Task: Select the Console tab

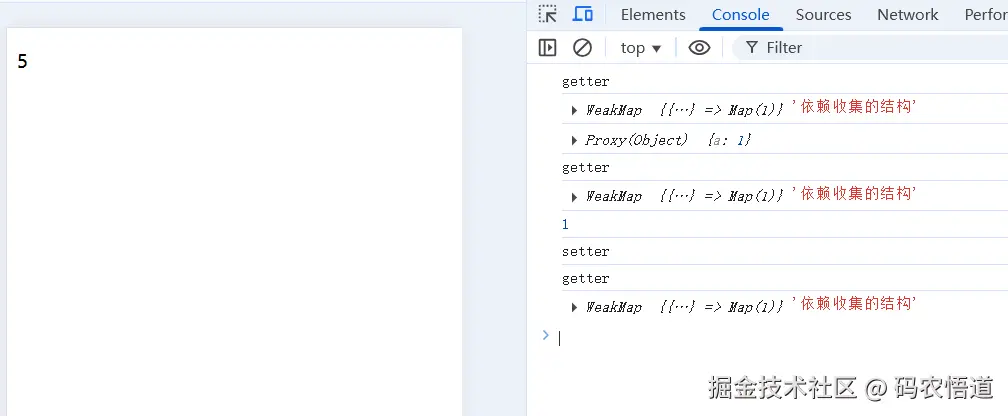Action: (740, 14)
